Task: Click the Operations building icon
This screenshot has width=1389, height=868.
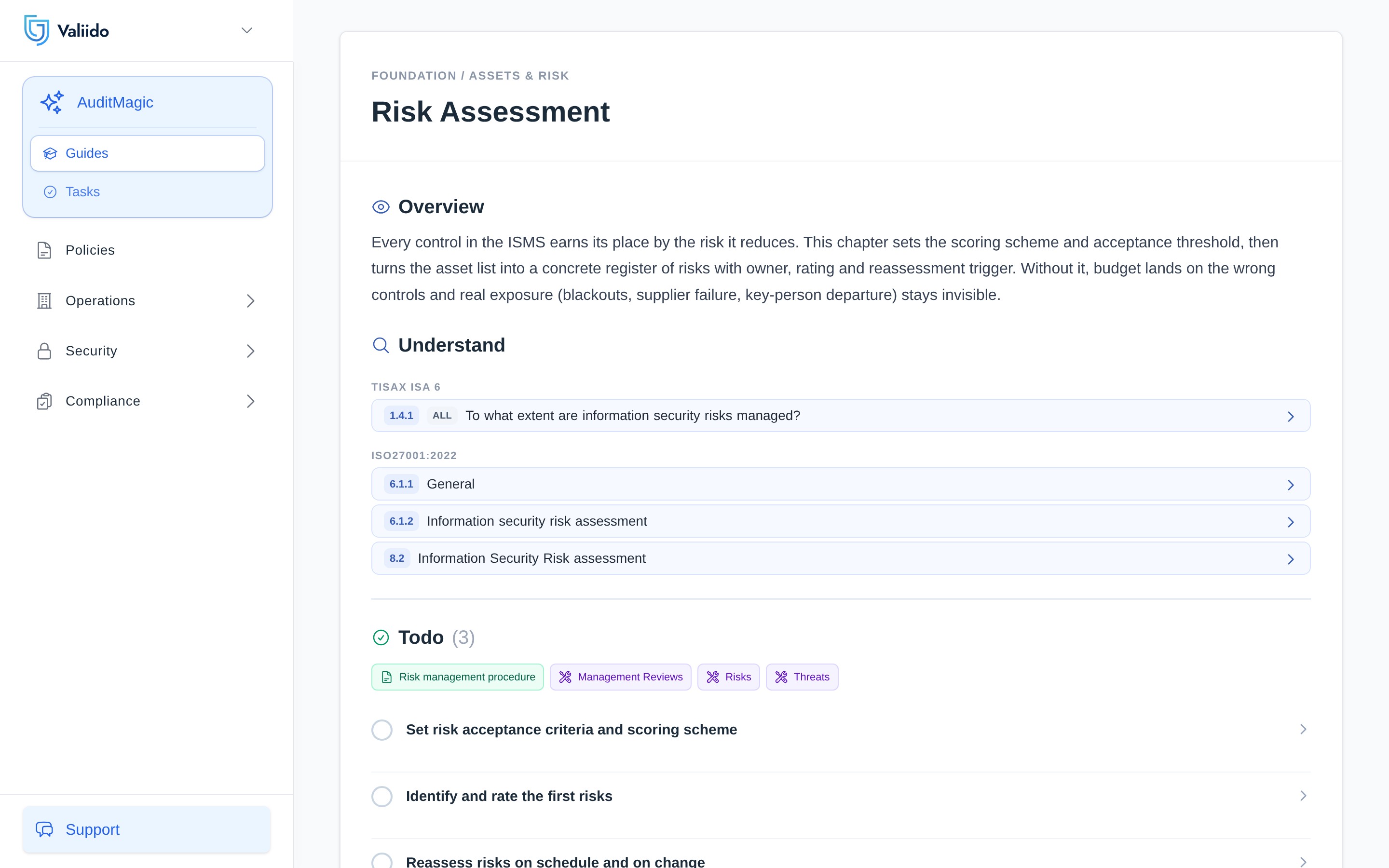Action: 44,301
